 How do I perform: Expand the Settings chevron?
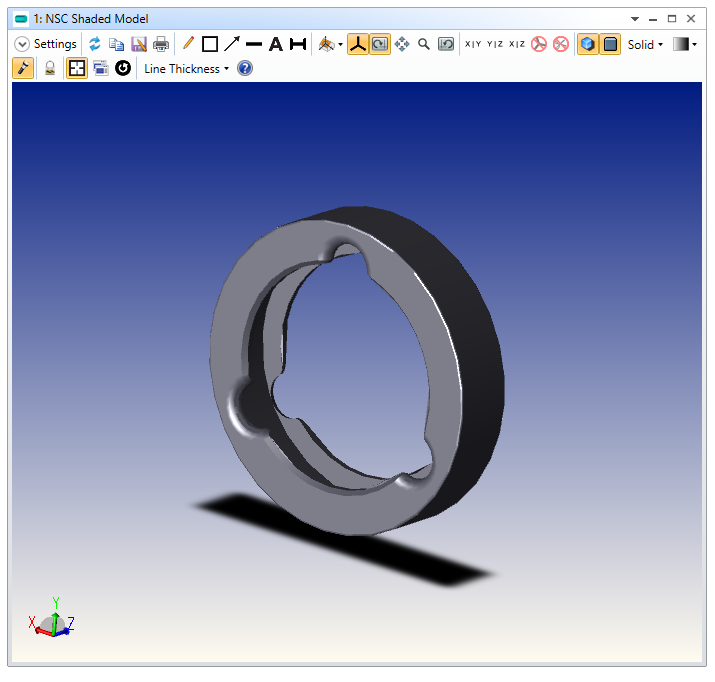pyautogui.click(x=22, y=44)
